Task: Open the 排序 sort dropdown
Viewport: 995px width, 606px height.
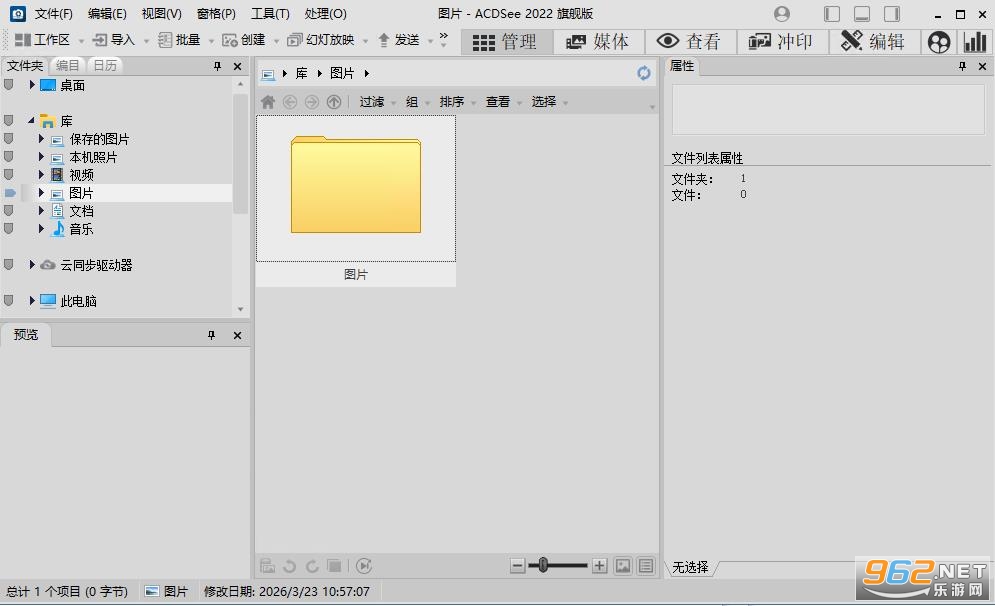Action: coord(457,102)
